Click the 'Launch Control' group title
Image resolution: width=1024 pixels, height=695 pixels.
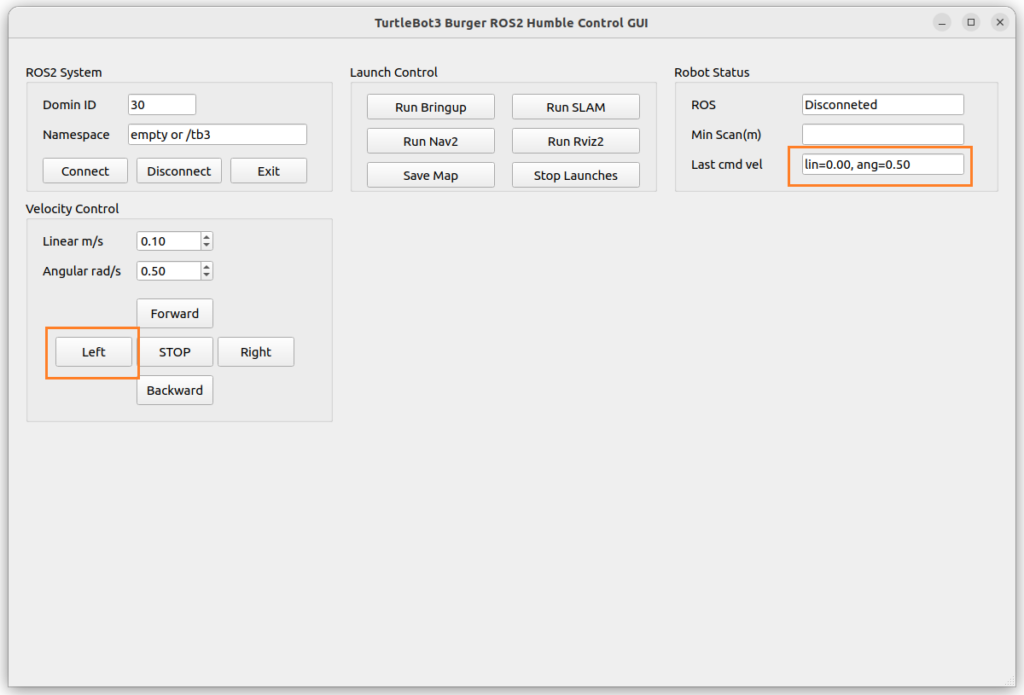pyautogui.click(x=394, y=73)
